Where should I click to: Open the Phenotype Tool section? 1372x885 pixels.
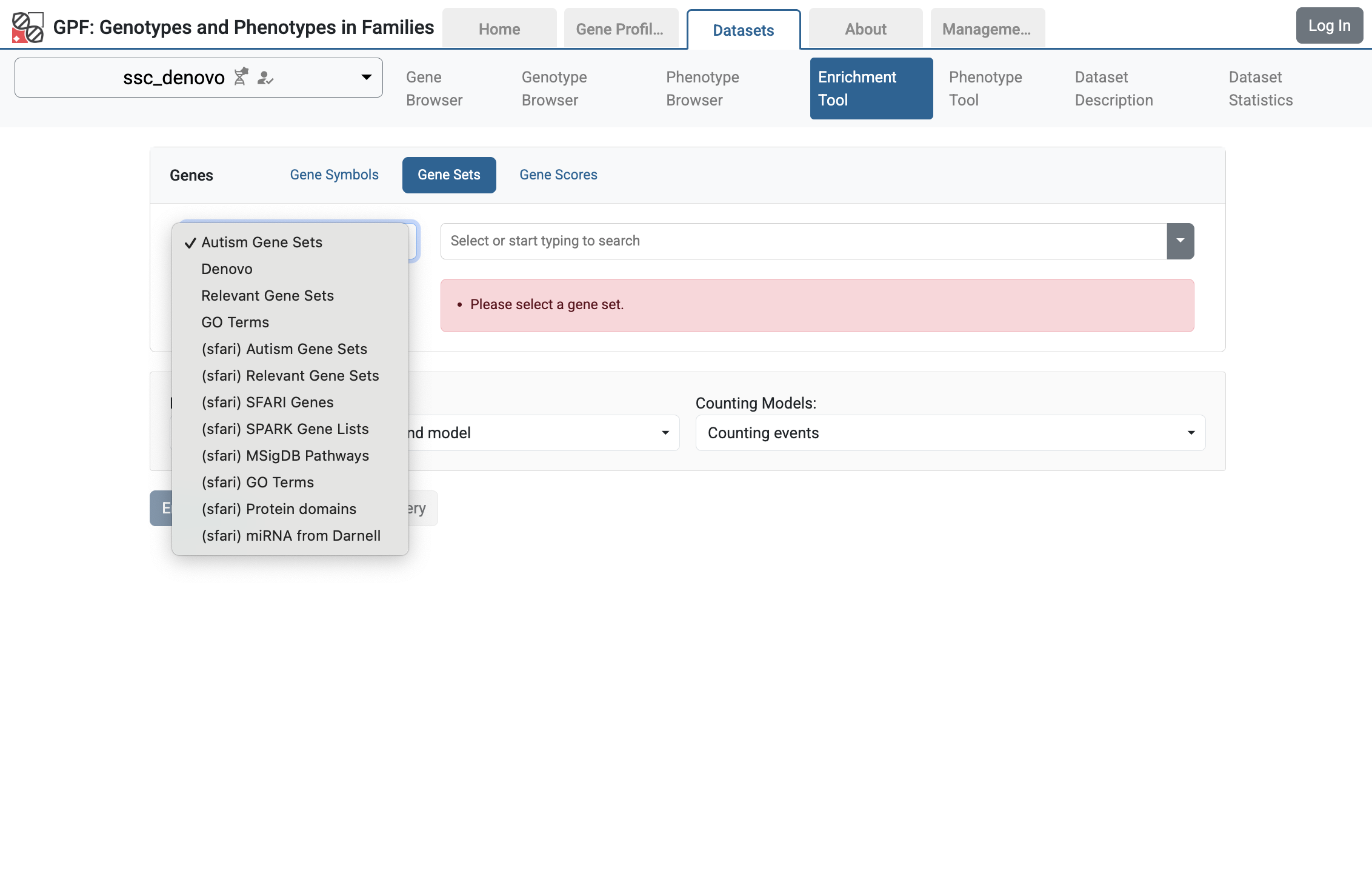point(985,88)
